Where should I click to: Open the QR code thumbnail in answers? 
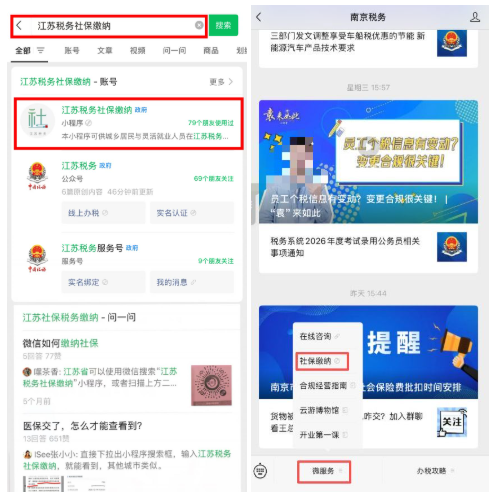pyautogui.click(x=211, y=385)
